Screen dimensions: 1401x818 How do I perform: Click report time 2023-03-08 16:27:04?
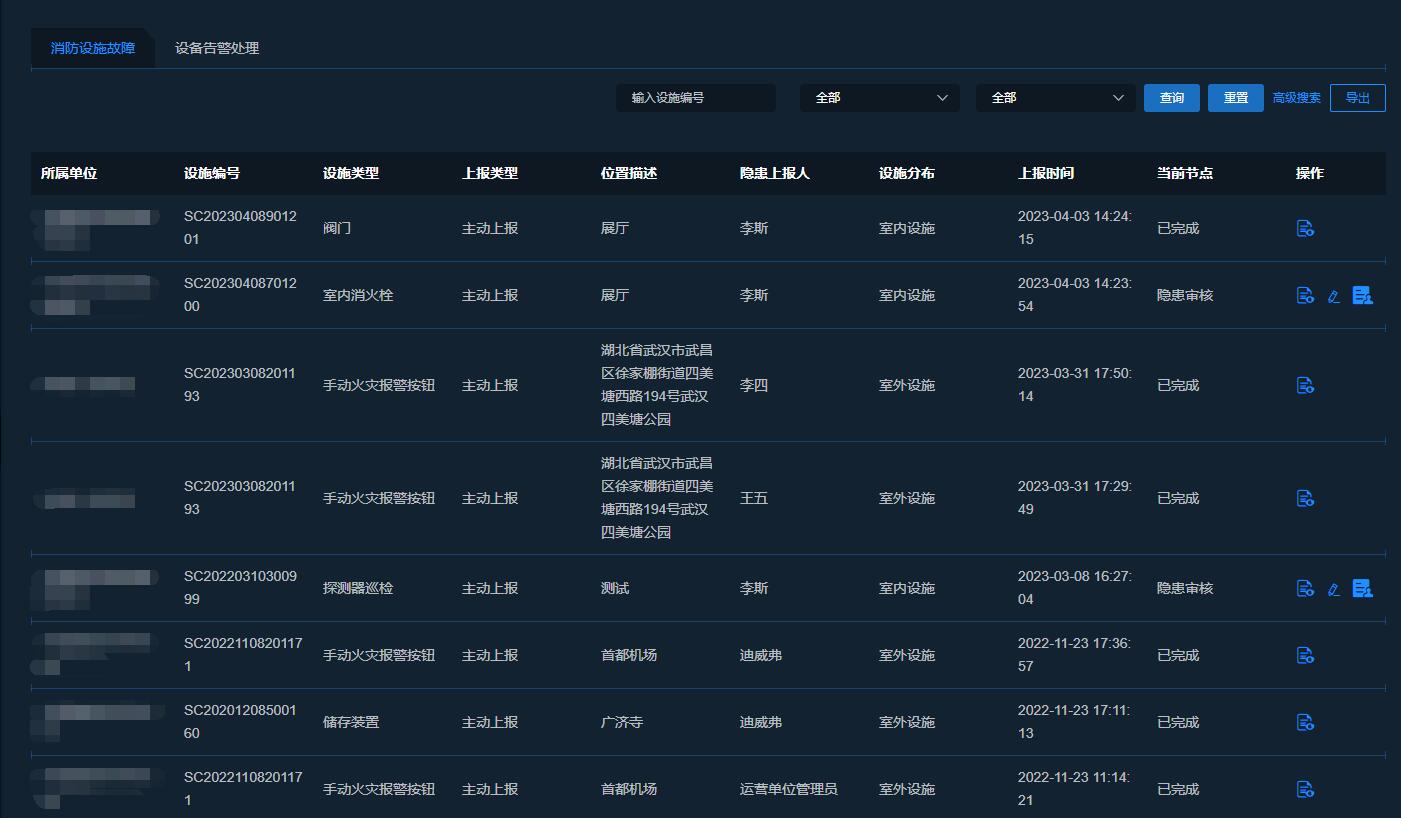pyautogui.click(x=1075, y=588)
